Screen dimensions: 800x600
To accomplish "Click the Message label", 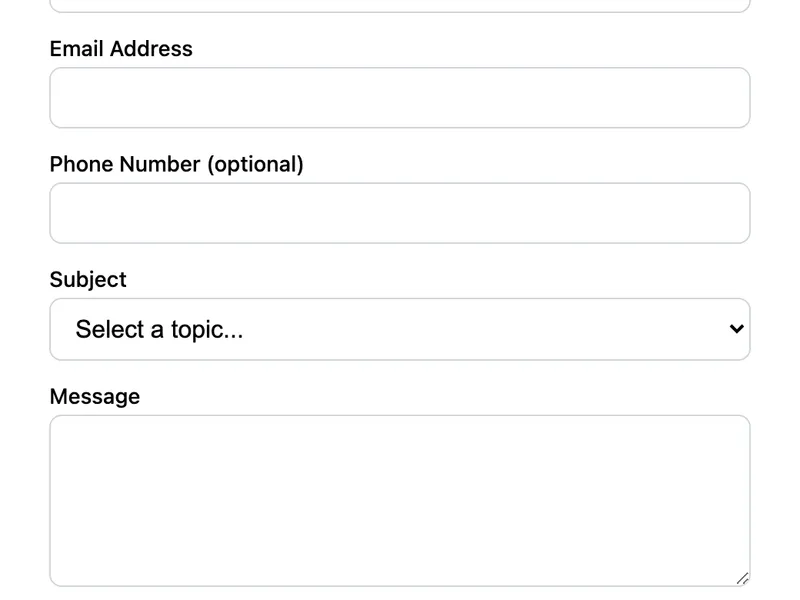I will tap(95, 396).
